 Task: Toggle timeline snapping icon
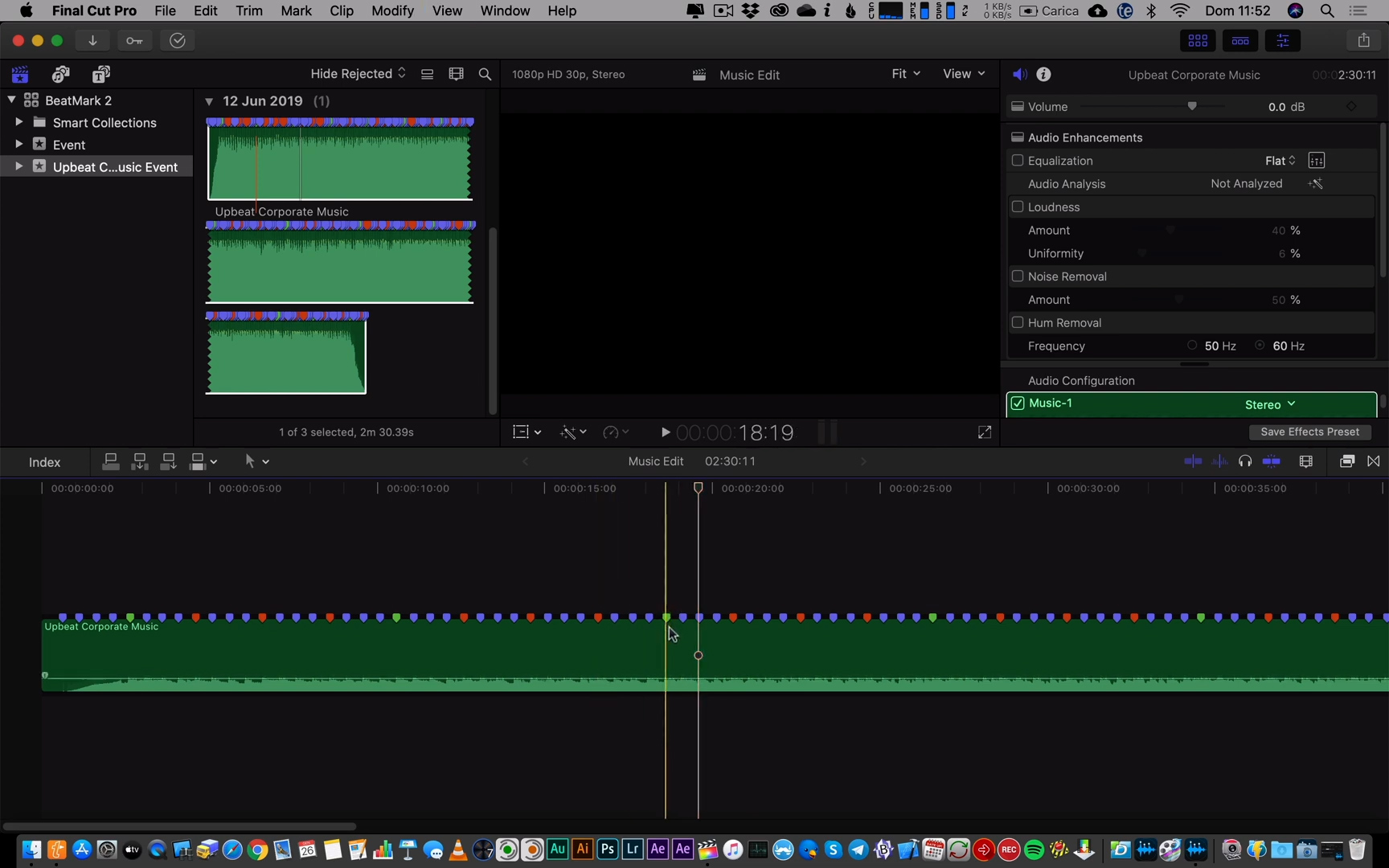click(x=1271, y=461)
